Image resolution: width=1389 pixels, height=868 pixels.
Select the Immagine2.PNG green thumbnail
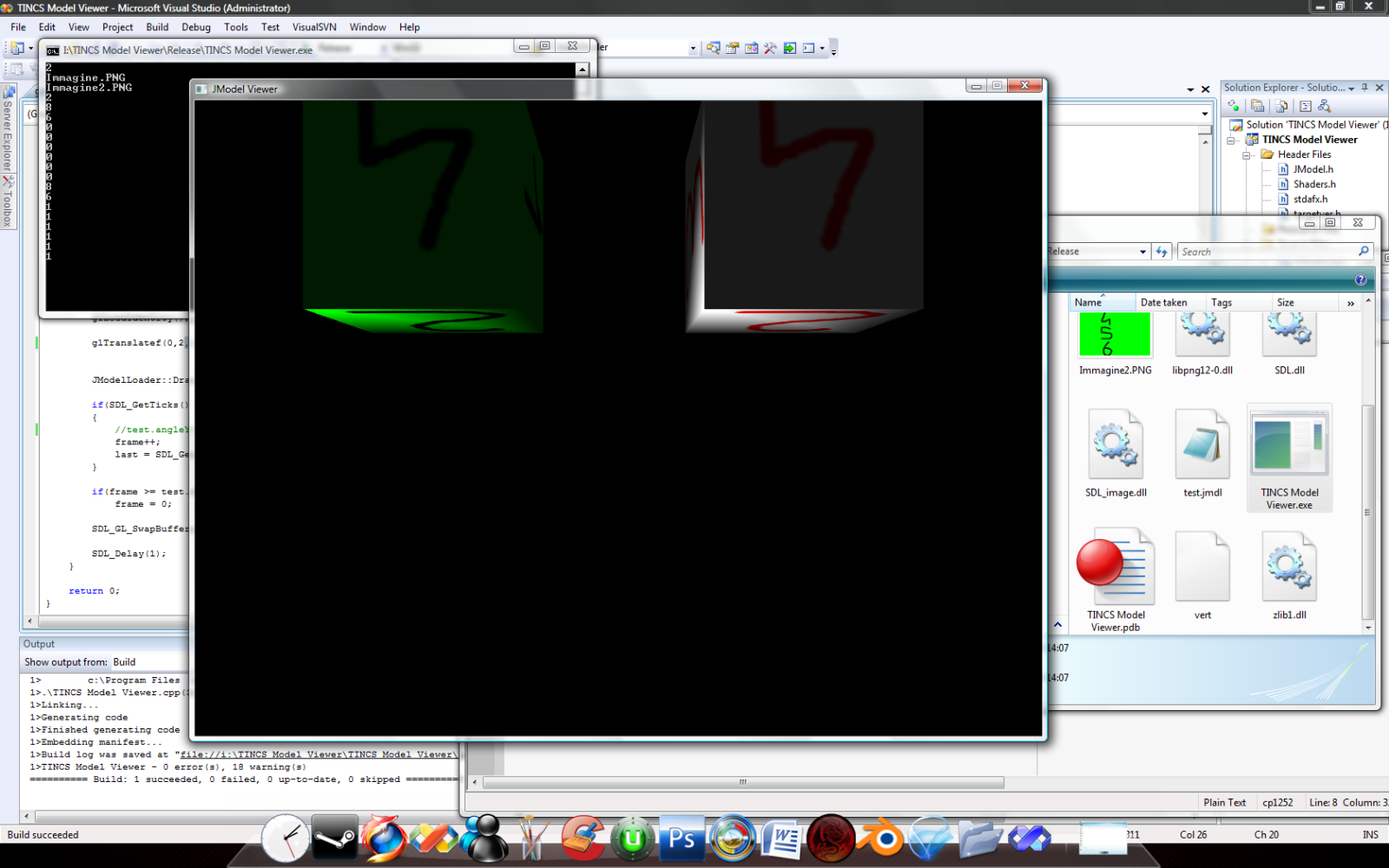(1115, 335)
